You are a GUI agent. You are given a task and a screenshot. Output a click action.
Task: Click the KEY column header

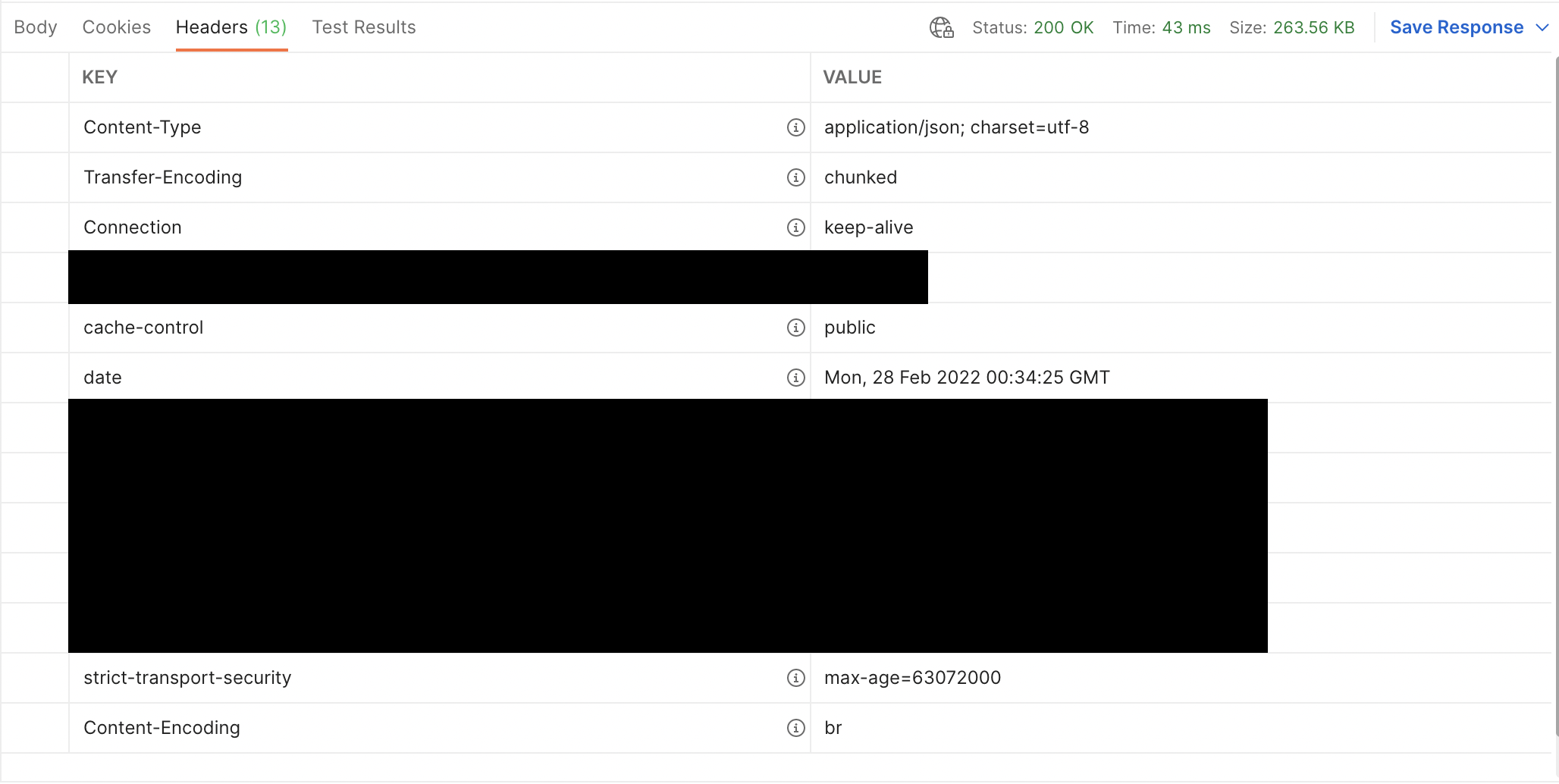tap(100, 77)
